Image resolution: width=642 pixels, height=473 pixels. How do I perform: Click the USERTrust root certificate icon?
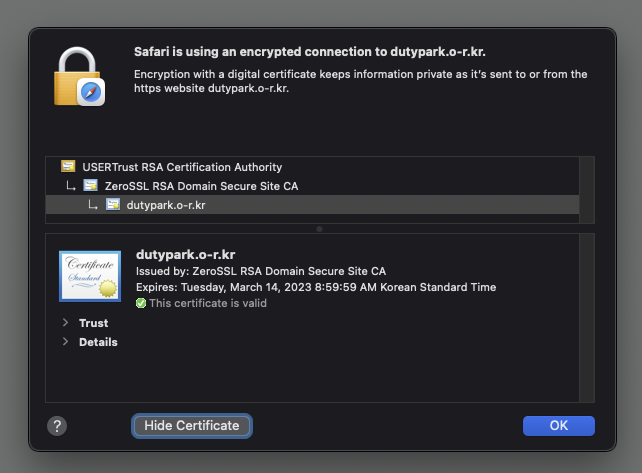click(x=68, y=166)
